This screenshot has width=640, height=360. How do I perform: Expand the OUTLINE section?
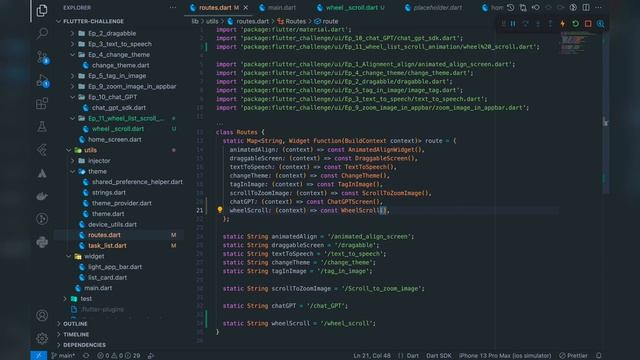75,324
